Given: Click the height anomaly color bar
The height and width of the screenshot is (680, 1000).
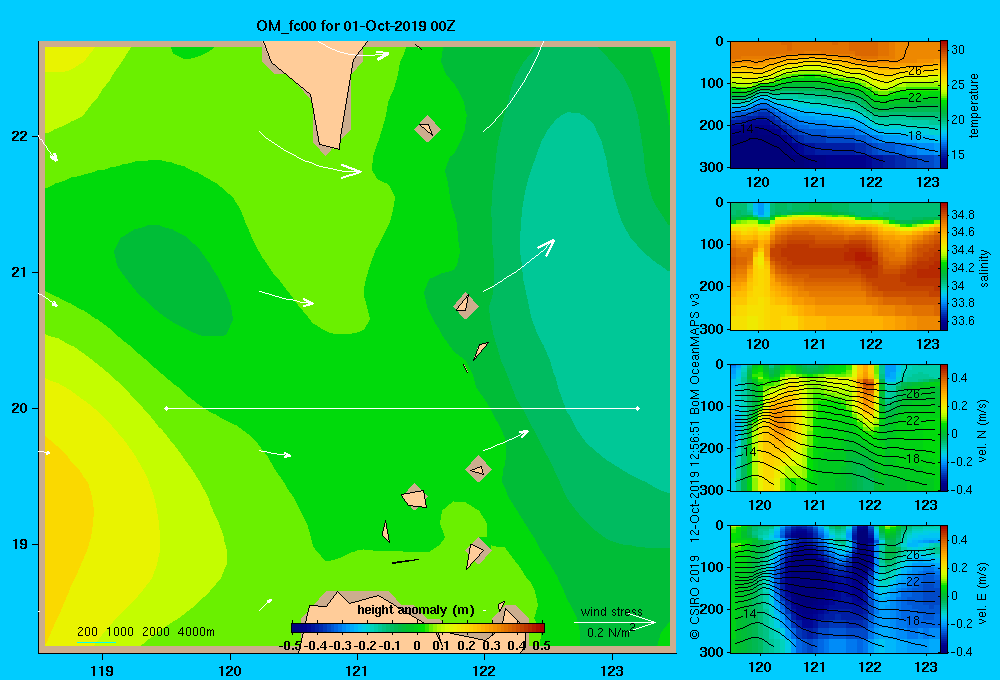Looking at the screenshot, I should 418,628.
